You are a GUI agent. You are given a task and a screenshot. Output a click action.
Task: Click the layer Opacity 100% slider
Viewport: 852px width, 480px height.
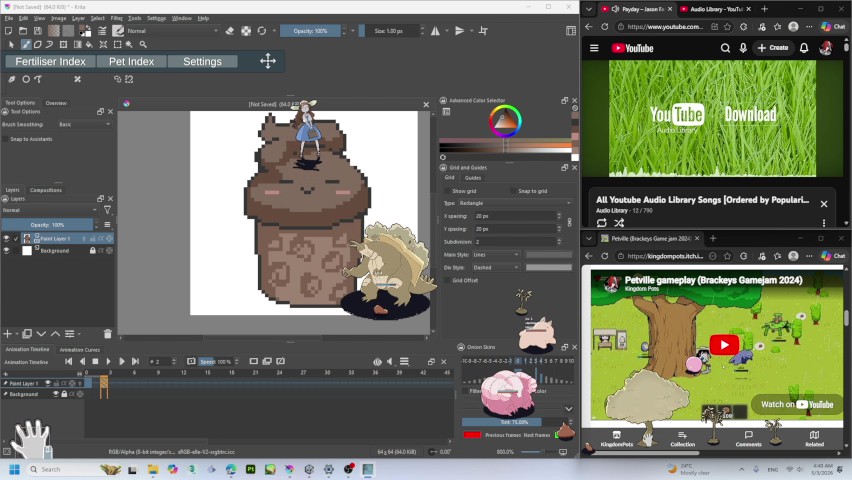47,225
